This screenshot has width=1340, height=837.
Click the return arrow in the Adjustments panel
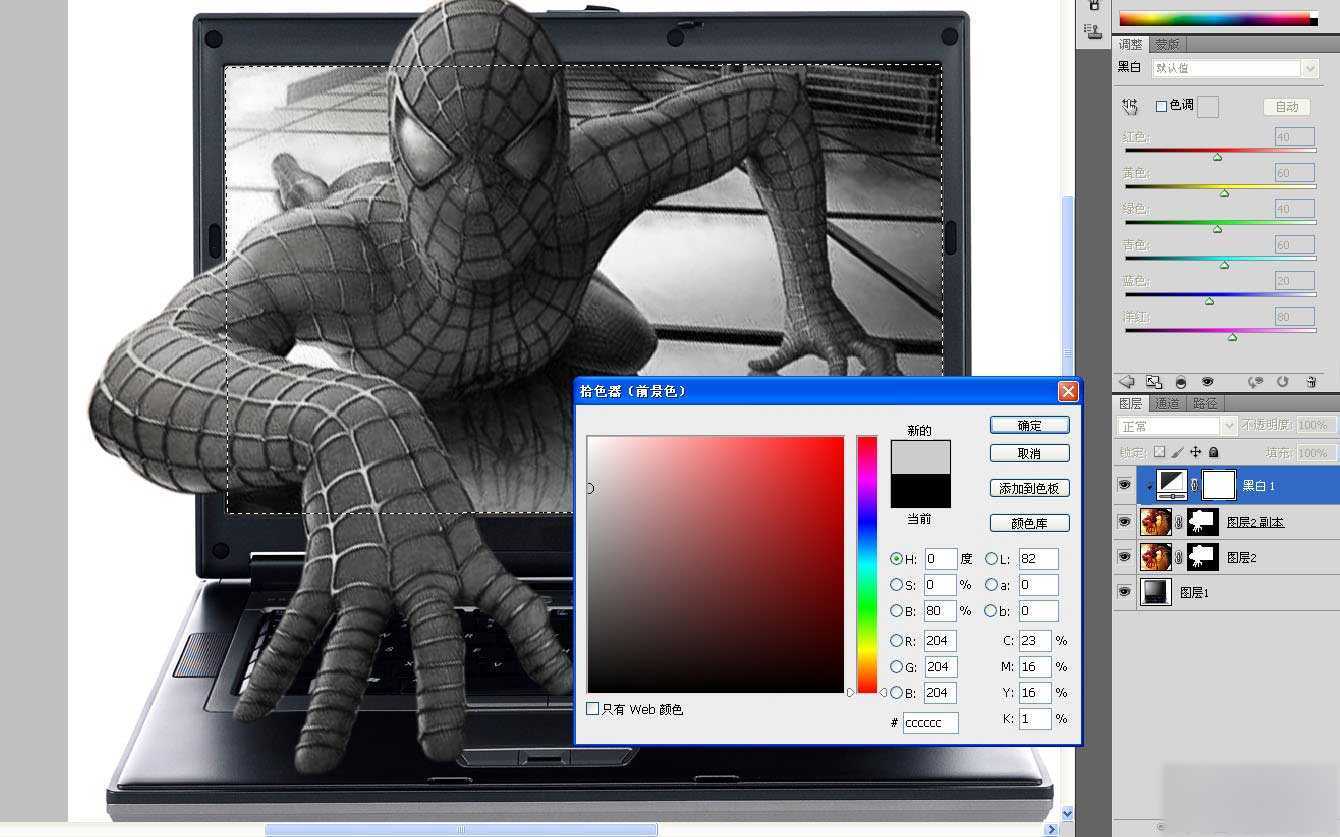[x=1127, y=382]
